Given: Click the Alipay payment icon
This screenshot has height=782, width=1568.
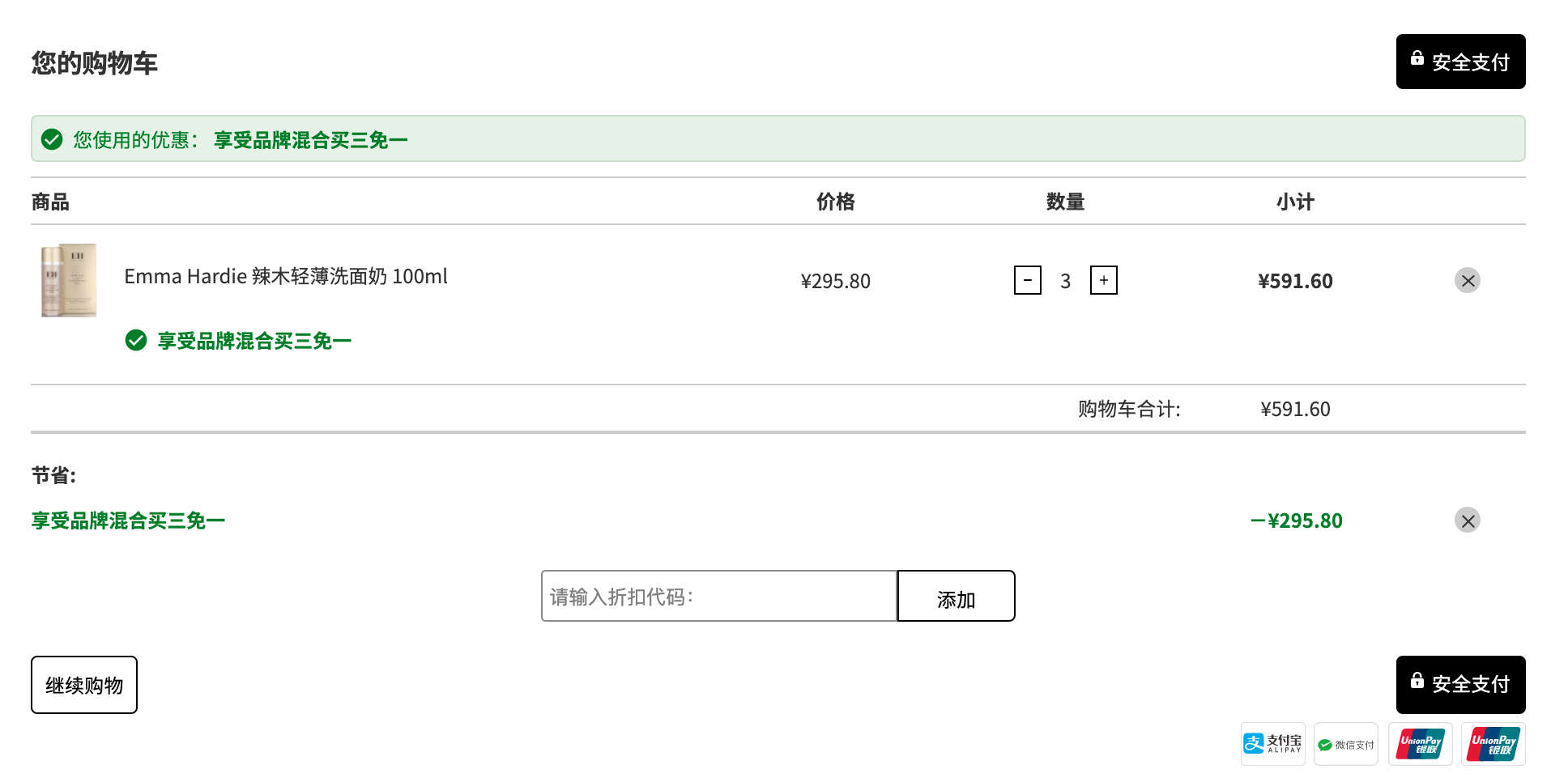Looking at the screenshot, I should pyautogui.click(x=1272, y=744).
